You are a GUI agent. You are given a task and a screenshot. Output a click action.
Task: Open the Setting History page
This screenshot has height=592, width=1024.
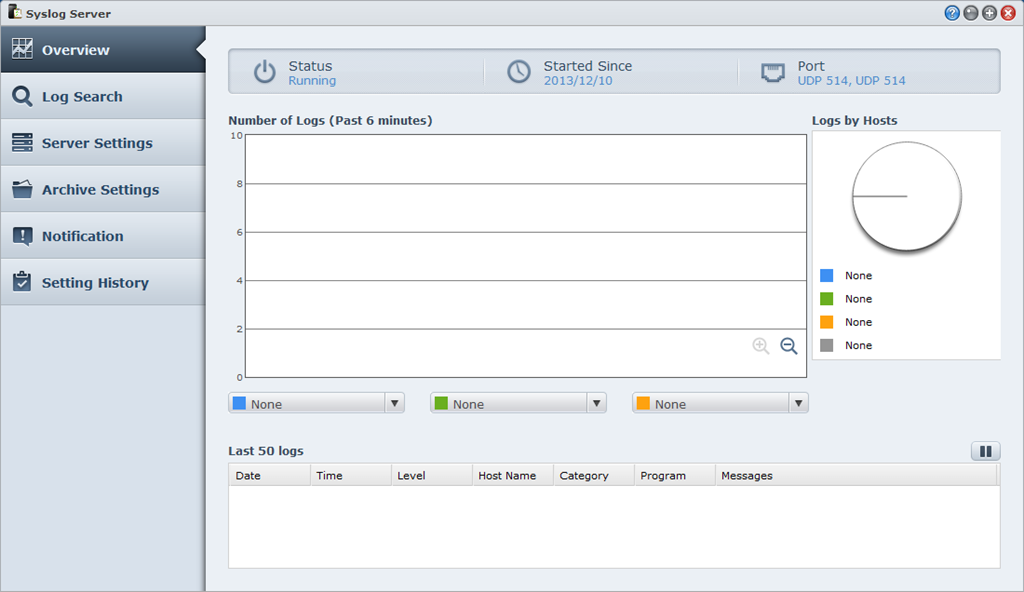(x=95, y=283)
